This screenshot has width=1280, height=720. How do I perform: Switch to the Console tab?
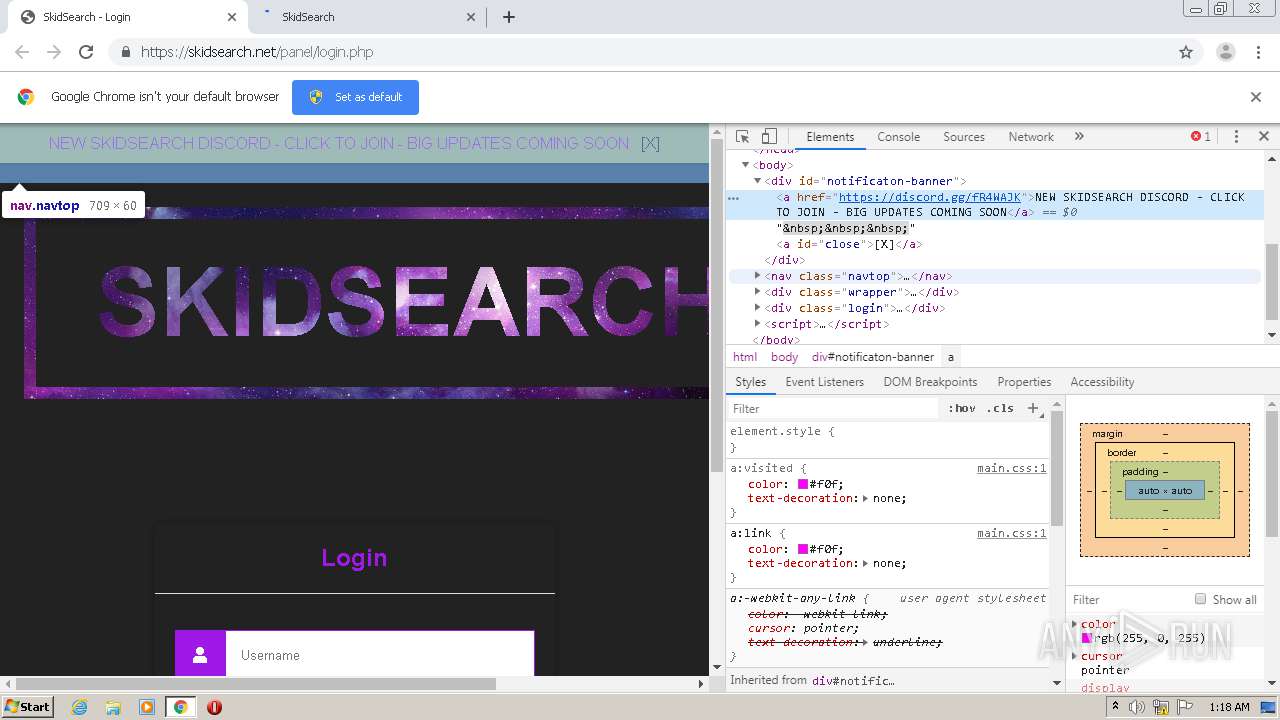tap(898, 137)
